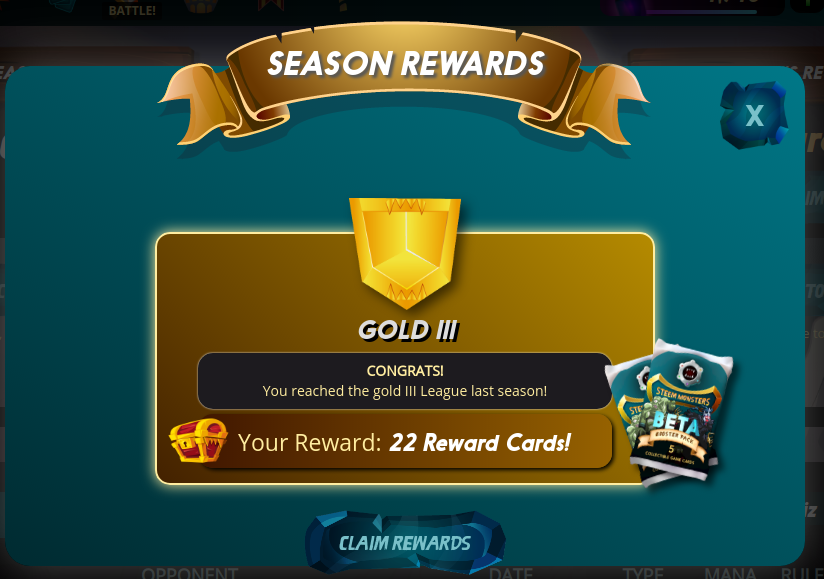
Task: Click the MANA column header
Action: 731,573
